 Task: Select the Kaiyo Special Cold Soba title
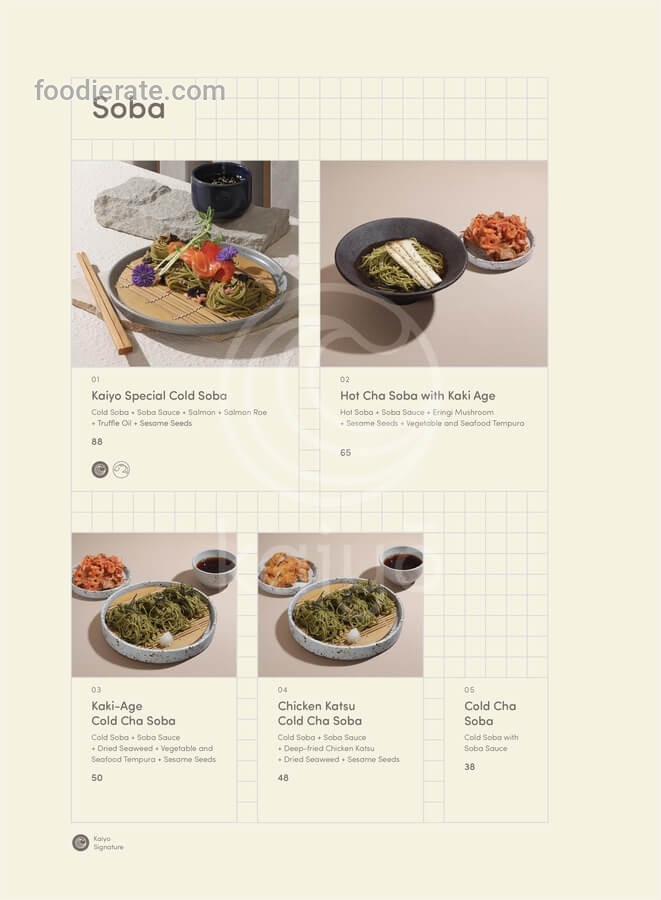[159, 395]
